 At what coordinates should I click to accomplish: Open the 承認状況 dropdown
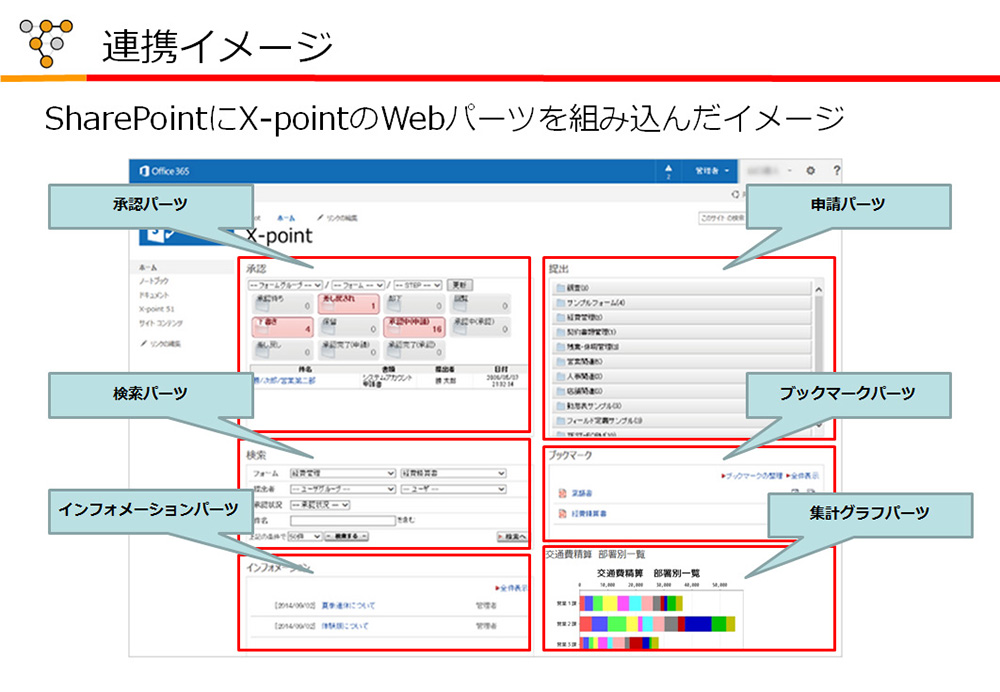(x=320, y=504)
